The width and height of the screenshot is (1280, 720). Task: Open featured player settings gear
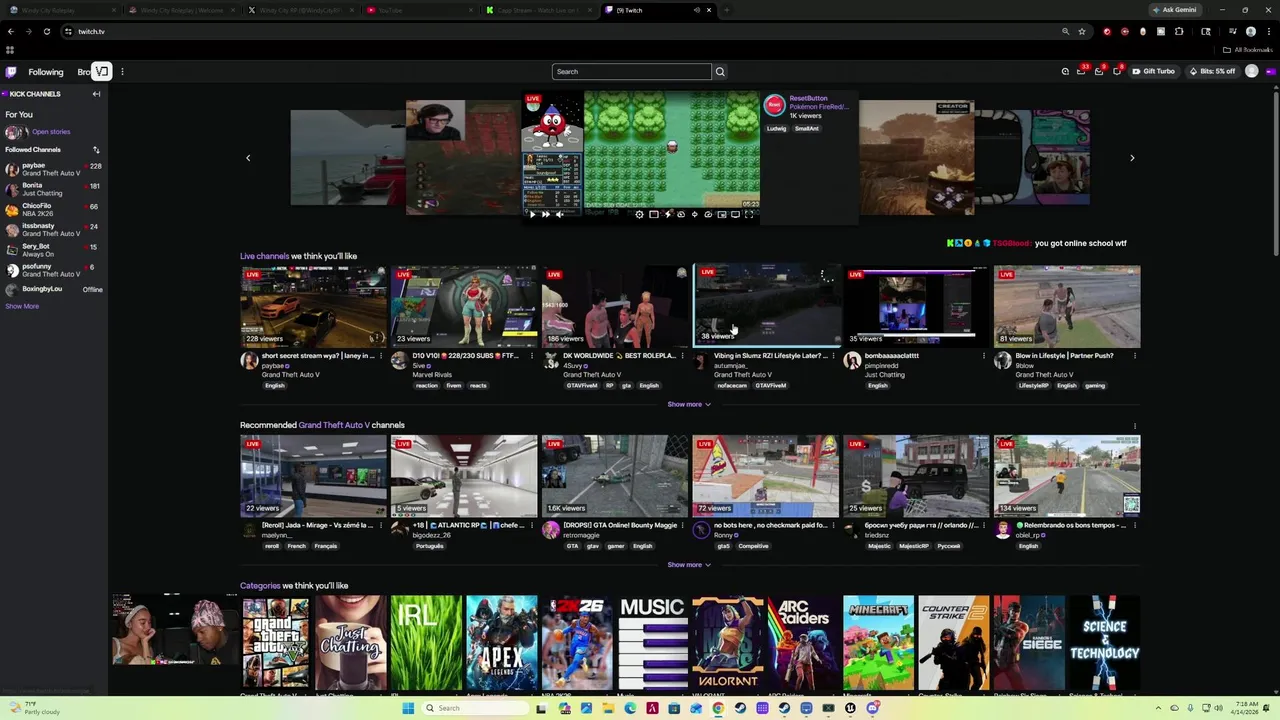[x=640, y=214]
